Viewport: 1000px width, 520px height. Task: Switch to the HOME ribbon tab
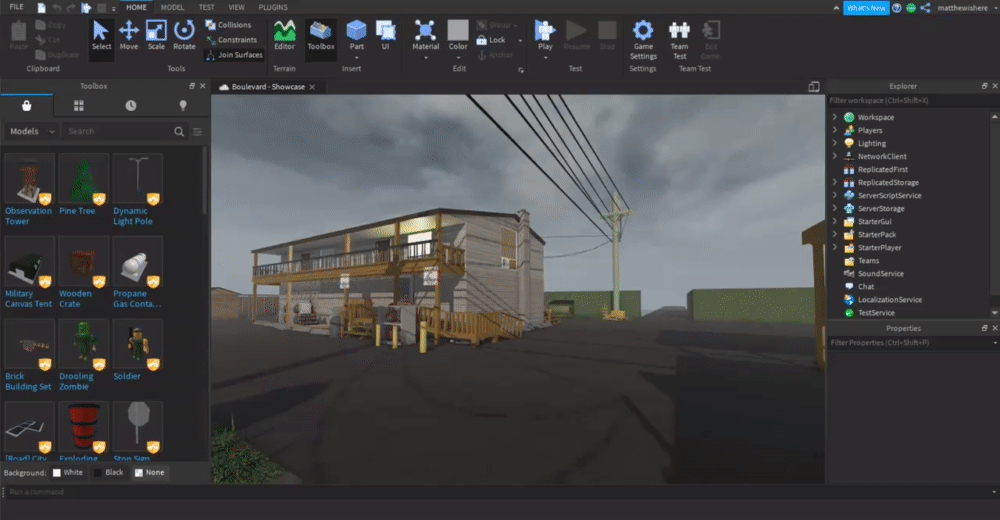tap(136, 7)
